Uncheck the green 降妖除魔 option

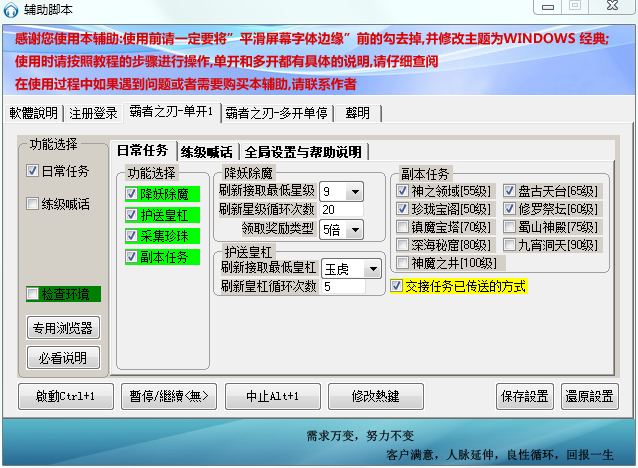coord(132,194)
